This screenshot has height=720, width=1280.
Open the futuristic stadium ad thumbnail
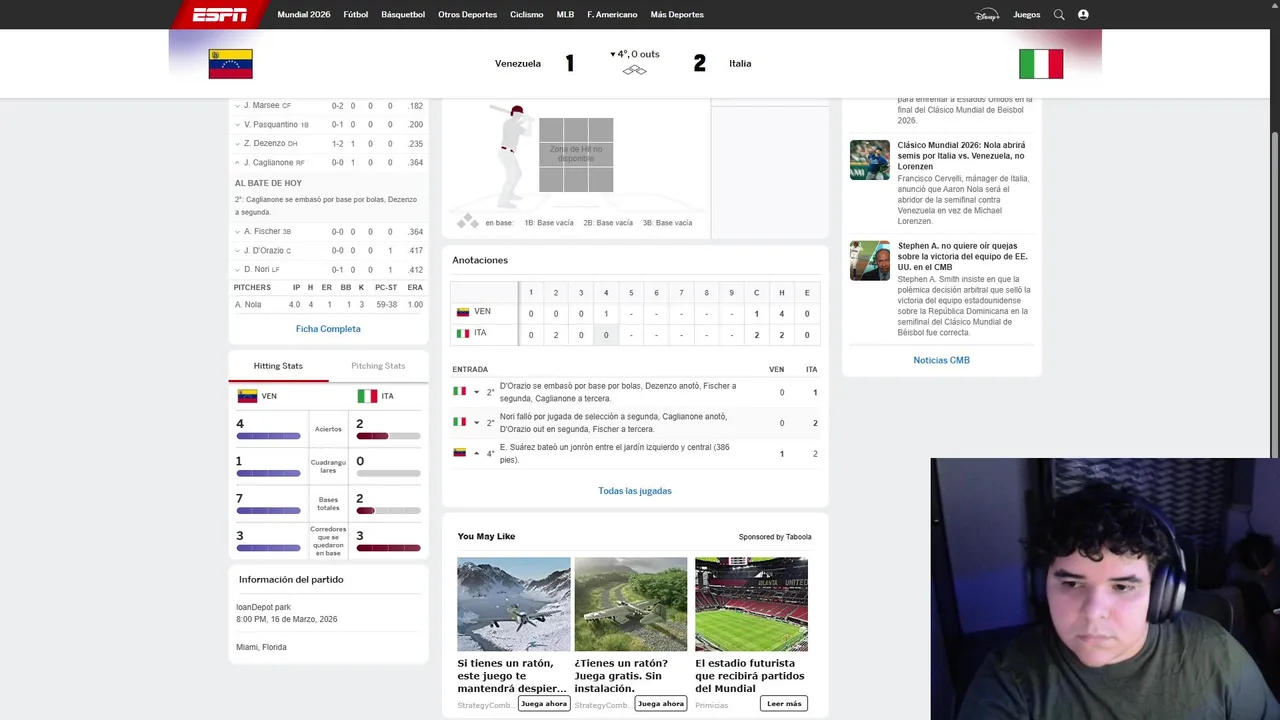click(x=751, y=604)
